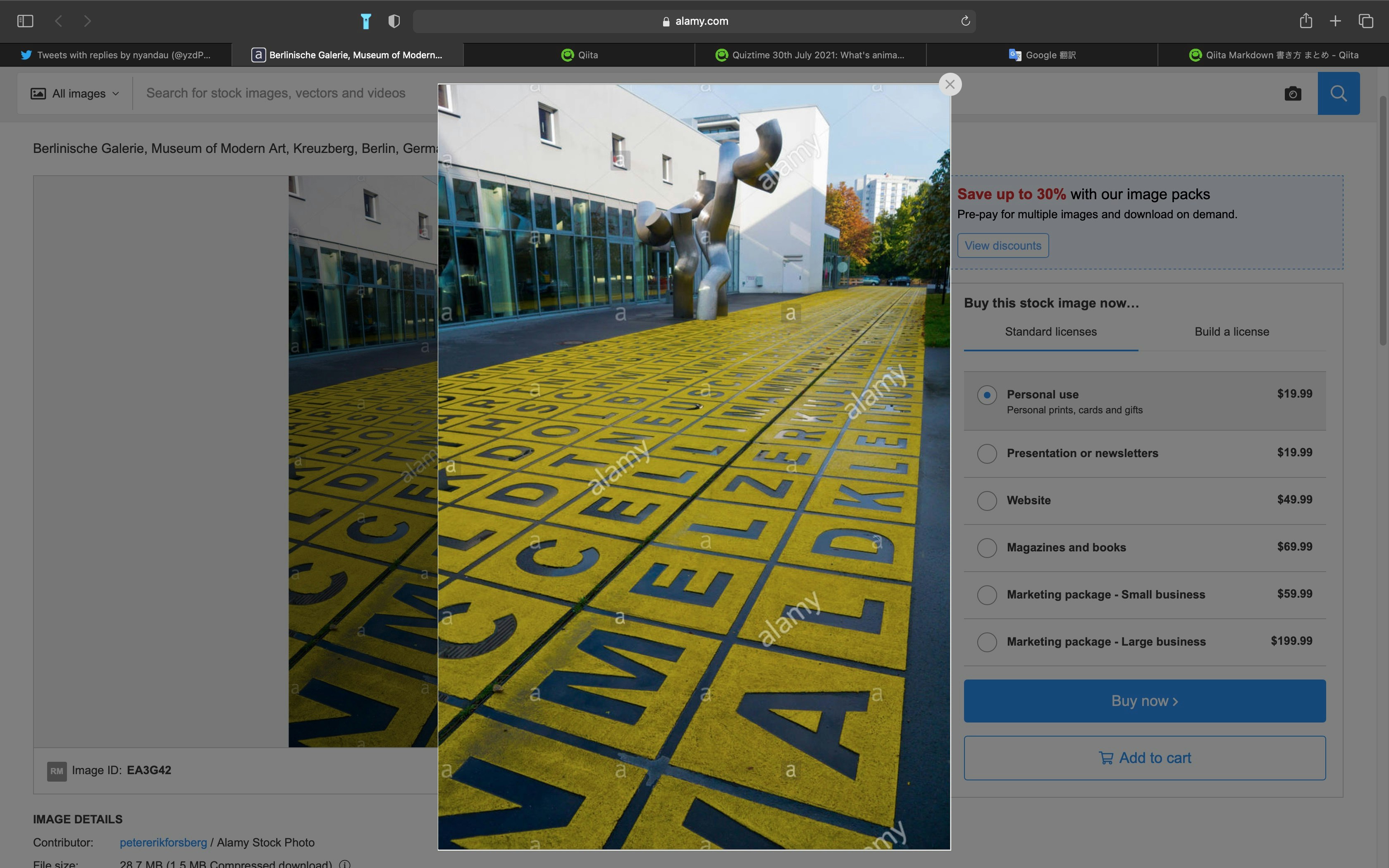Select the Website license radio button
Screen dimensions: 1389x868
pos(987,501)
